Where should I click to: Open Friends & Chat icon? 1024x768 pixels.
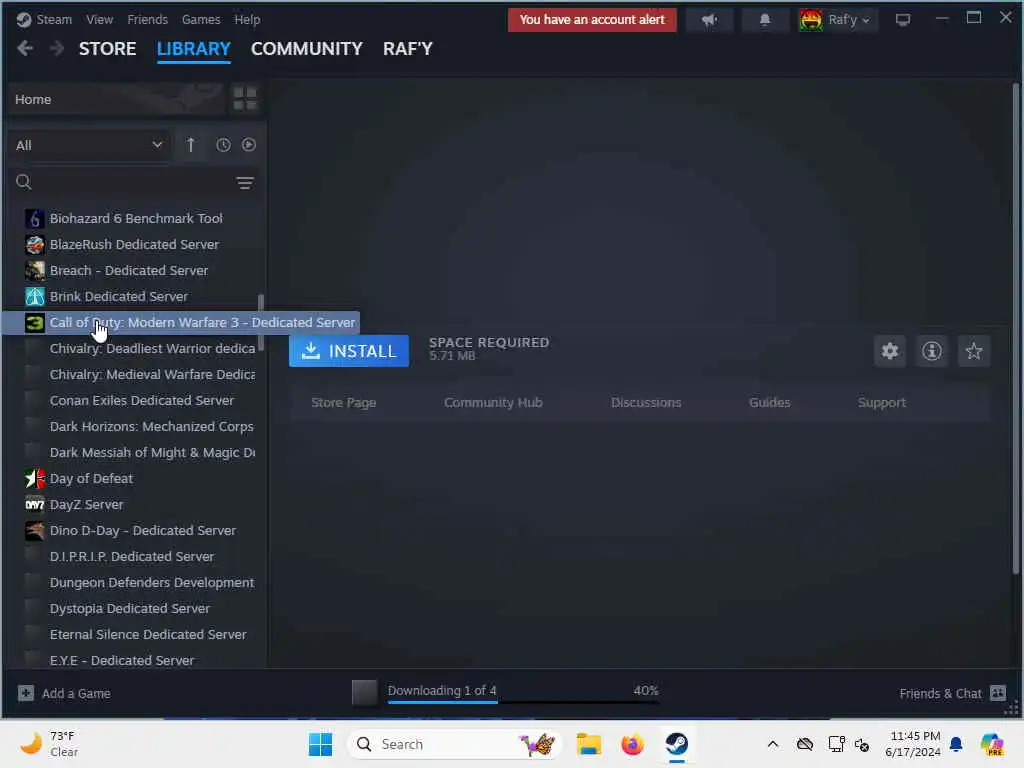click(x=998, y=693)
